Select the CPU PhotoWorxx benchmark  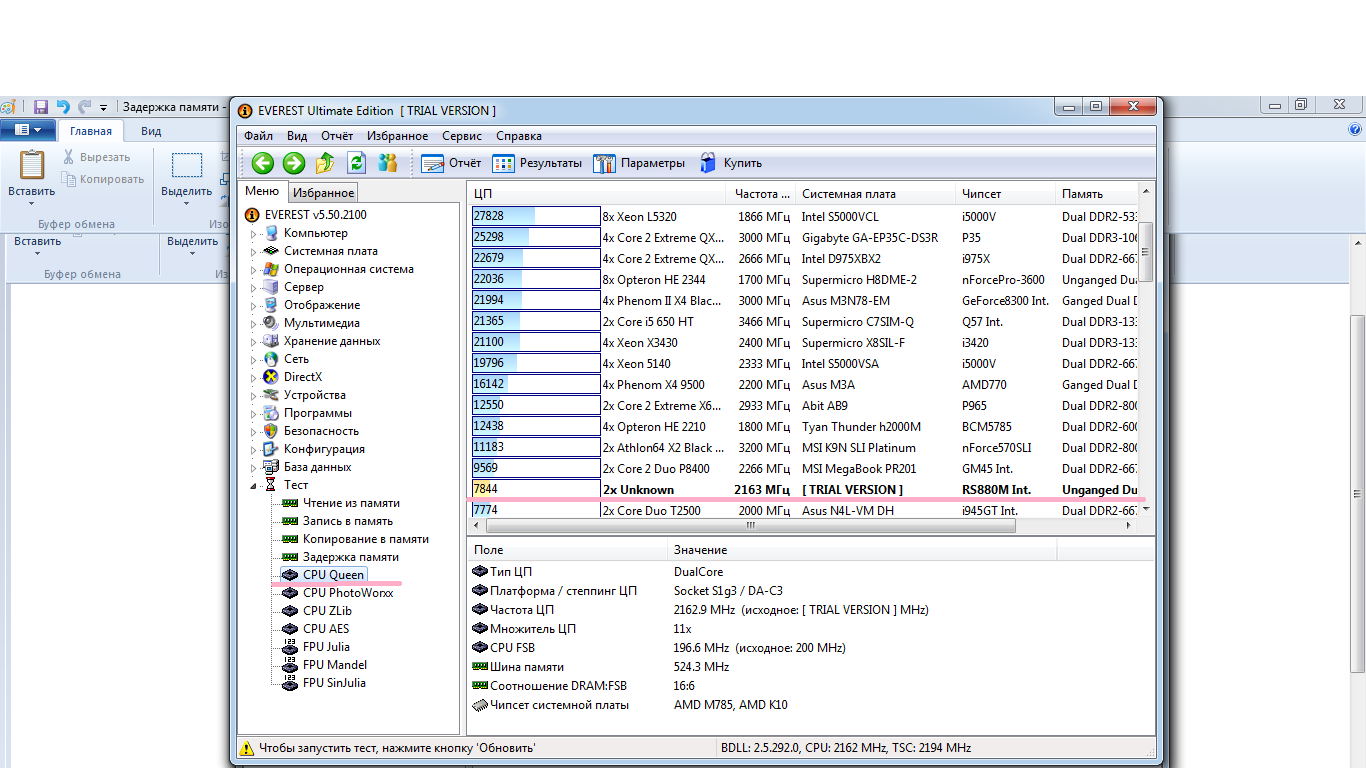point(348,593)
